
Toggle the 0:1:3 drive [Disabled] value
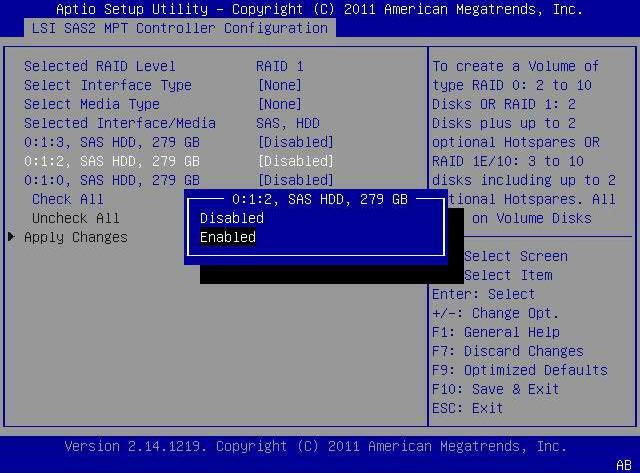tap(296, 142)
